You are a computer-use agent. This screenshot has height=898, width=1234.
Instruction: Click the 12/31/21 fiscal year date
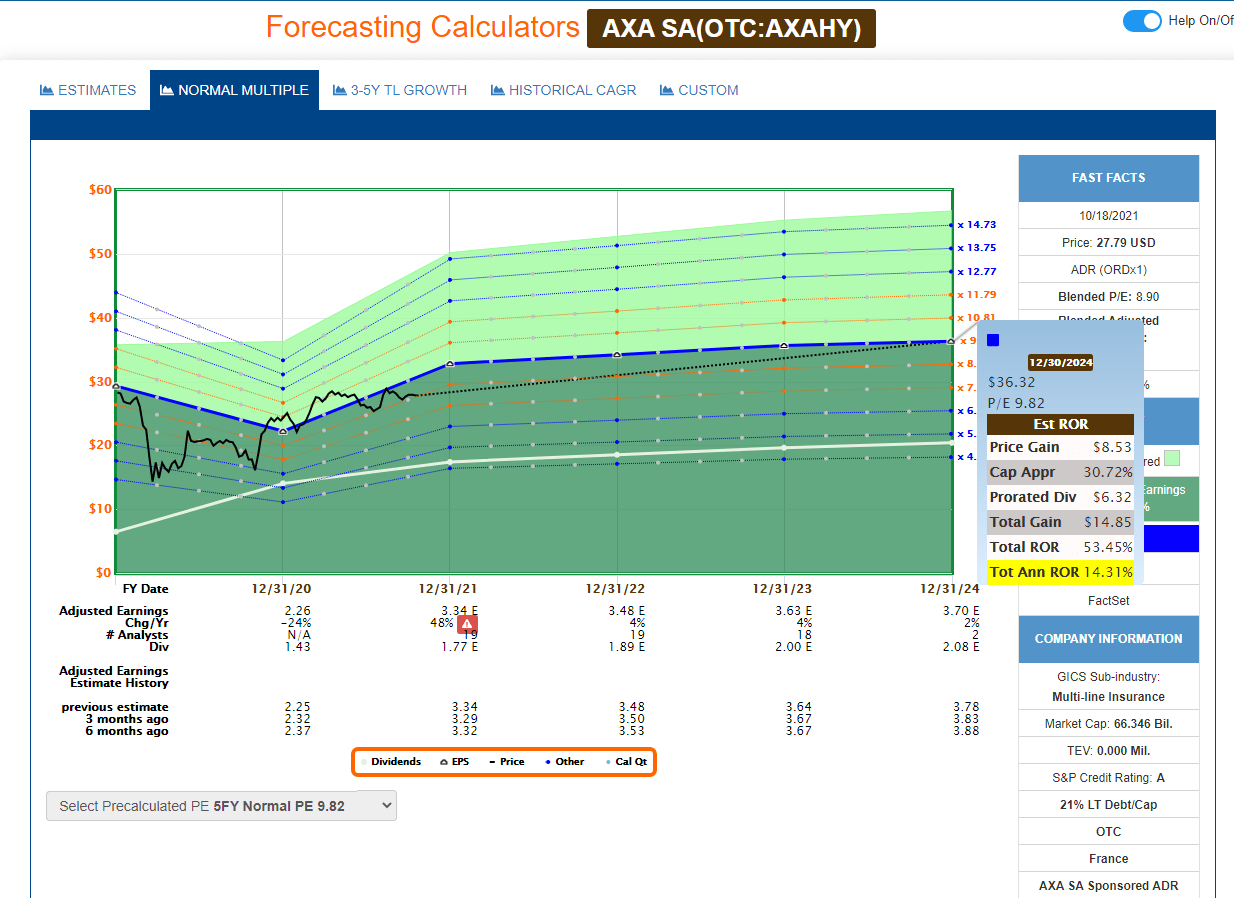[449, 589]
